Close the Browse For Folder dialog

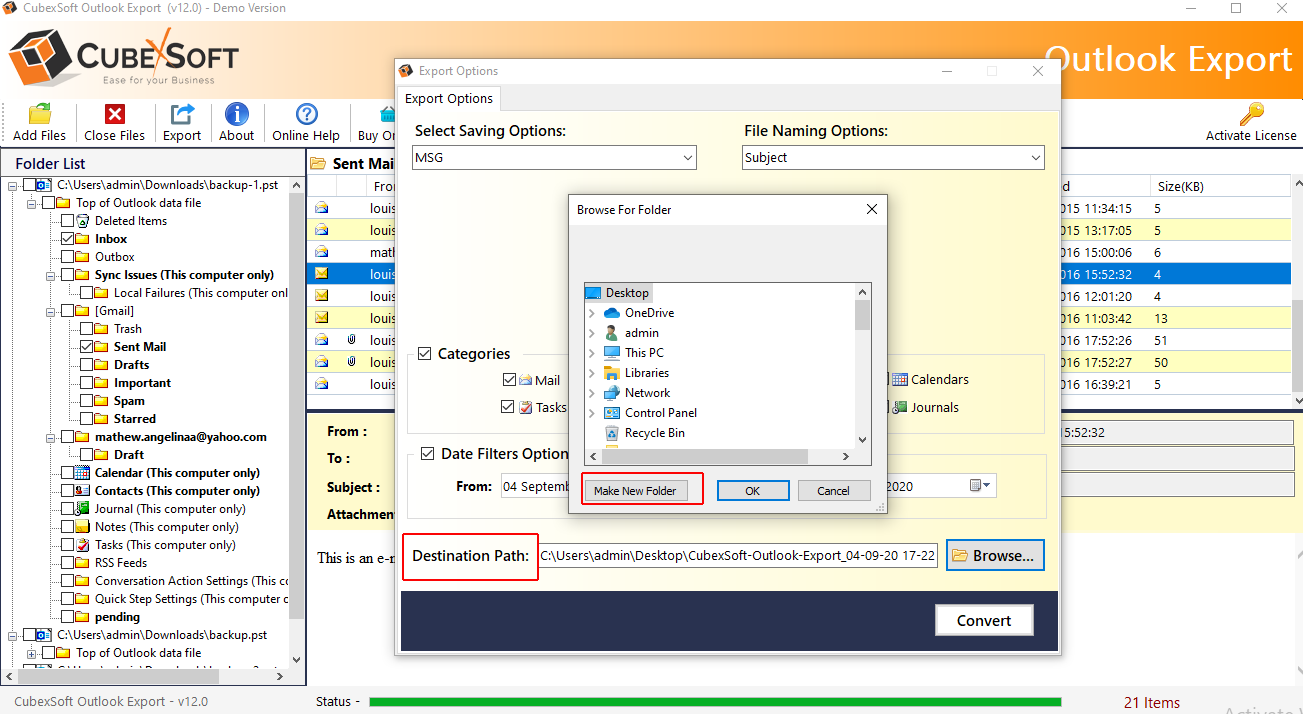(x=871, y=210)
